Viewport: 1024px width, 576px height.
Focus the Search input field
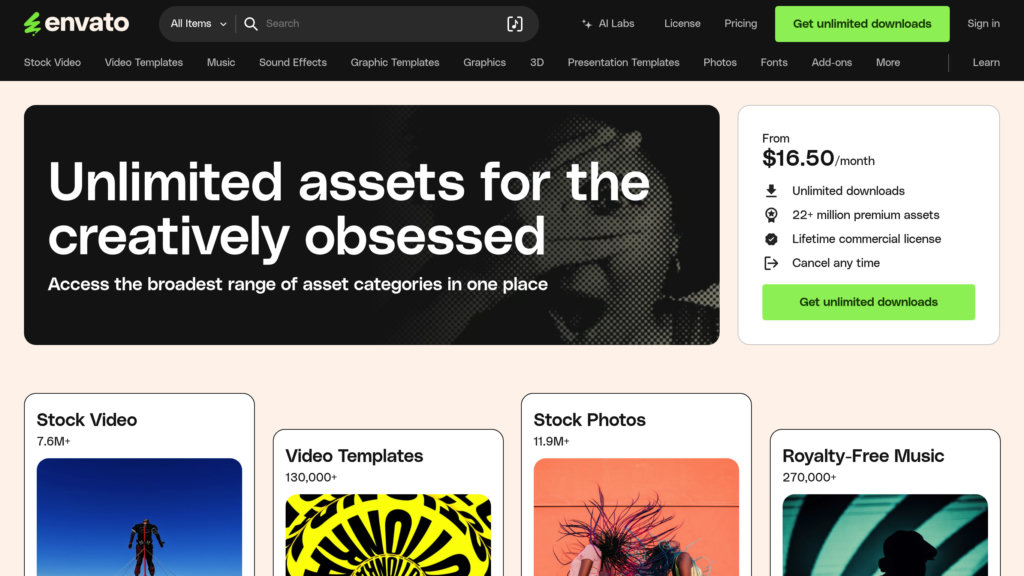[x=382, y=24]
